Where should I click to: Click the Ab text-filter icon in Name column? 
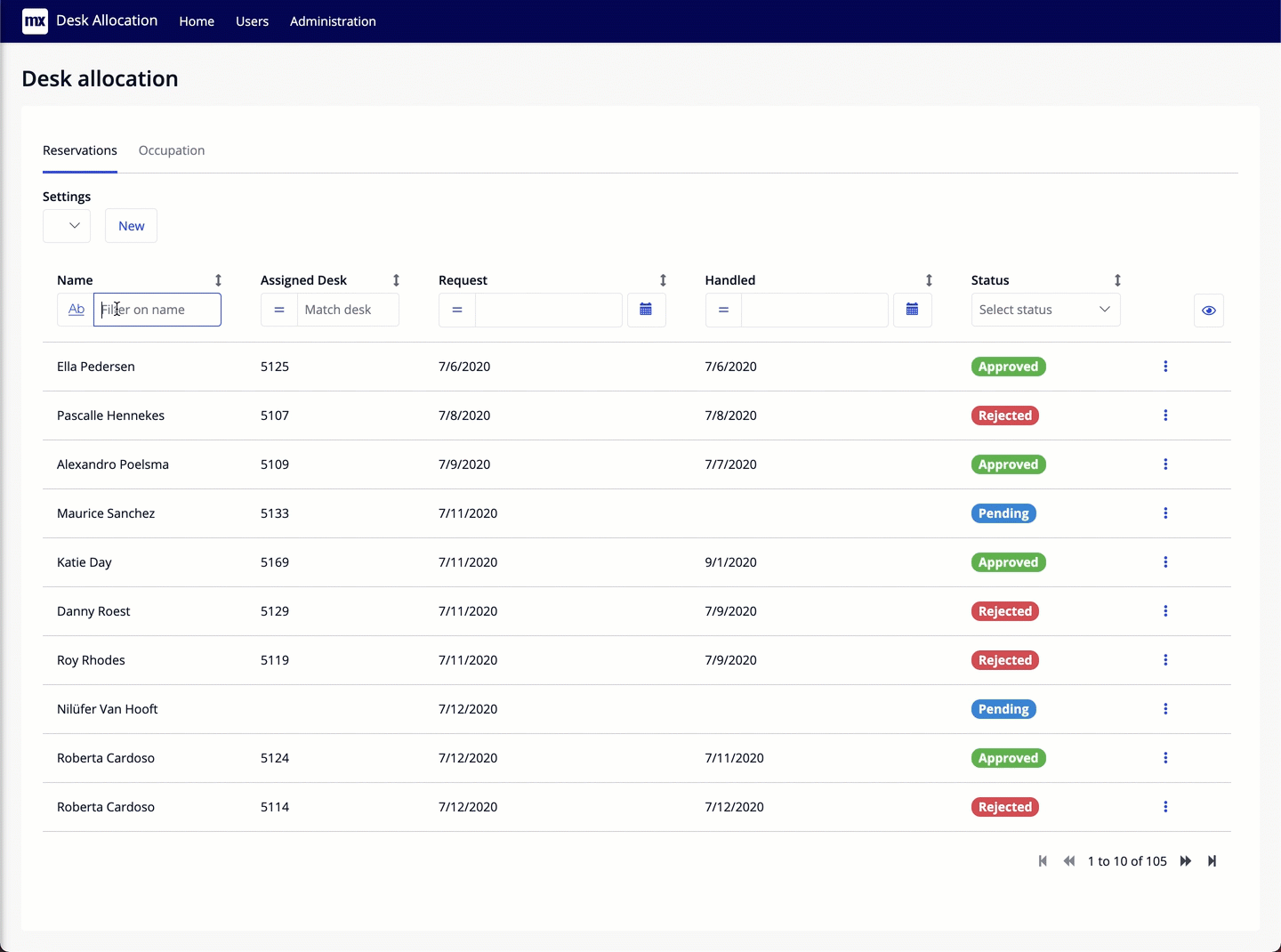(x=75, y=310)
